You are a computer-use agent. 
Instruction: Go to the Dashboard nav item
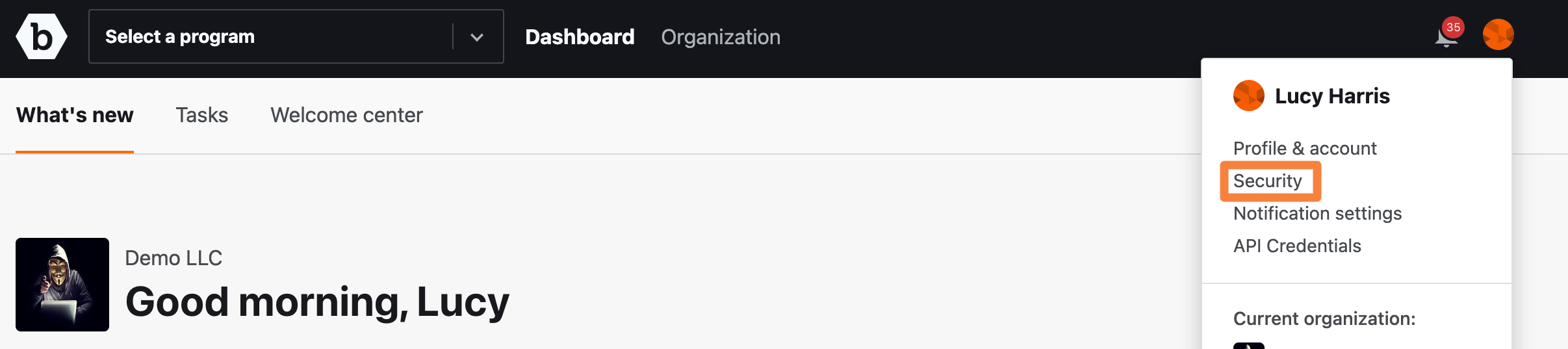(580, 37)
